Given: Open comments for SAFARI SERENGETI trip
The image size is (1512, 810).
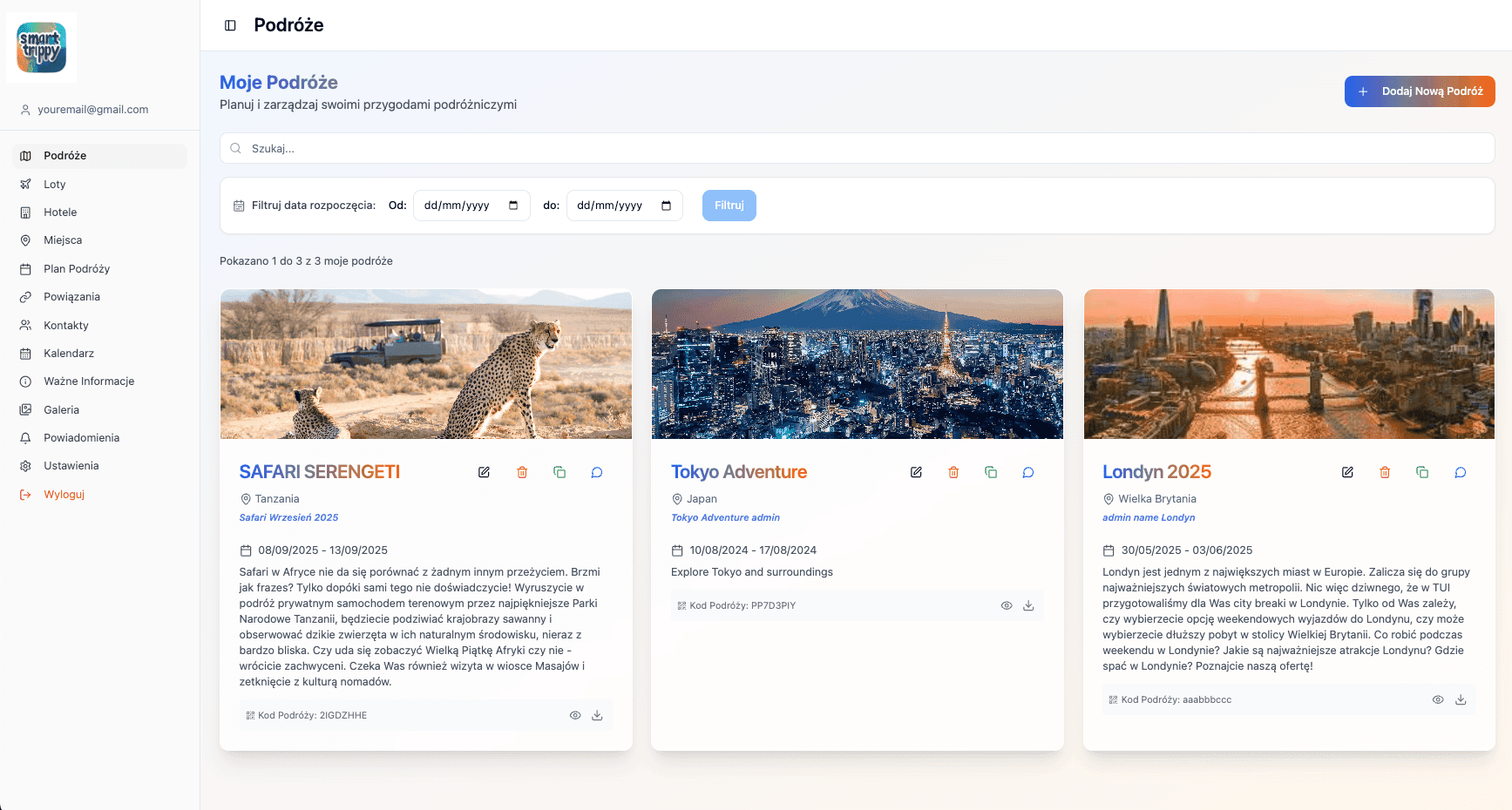Looking at the screenshot, I should tap(597, 472).
